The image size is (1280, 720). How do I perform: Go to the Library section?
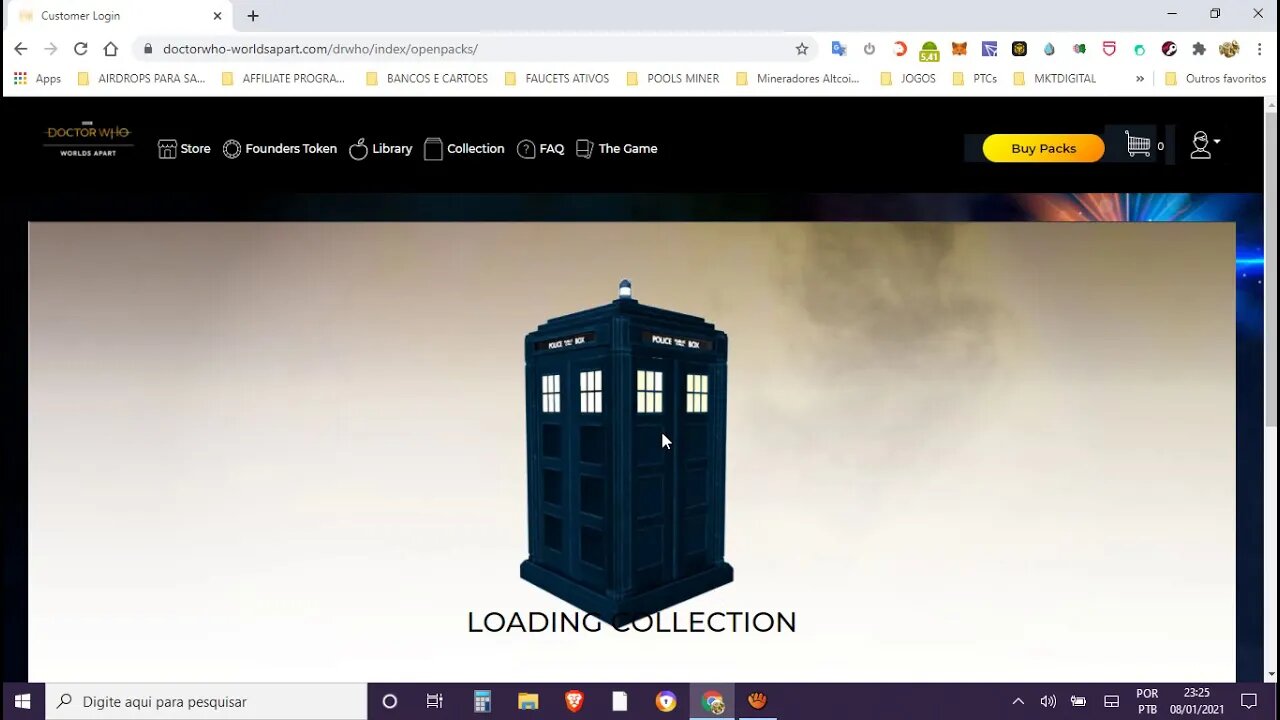(x=381, y=149)
